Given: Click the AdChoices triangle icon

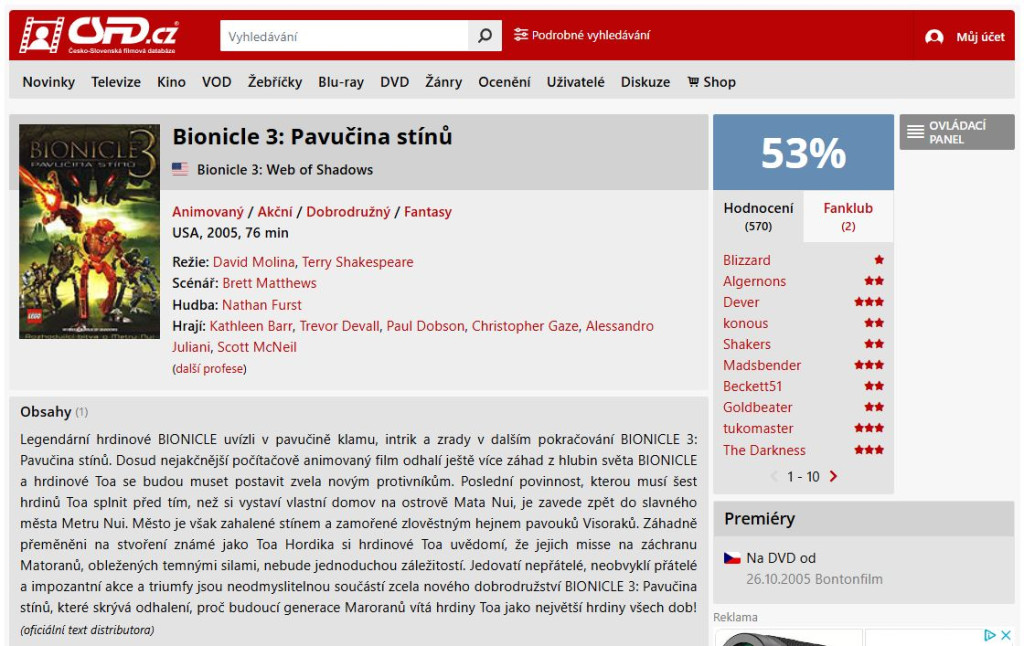Looking at the screenshot, I should 990,635.
